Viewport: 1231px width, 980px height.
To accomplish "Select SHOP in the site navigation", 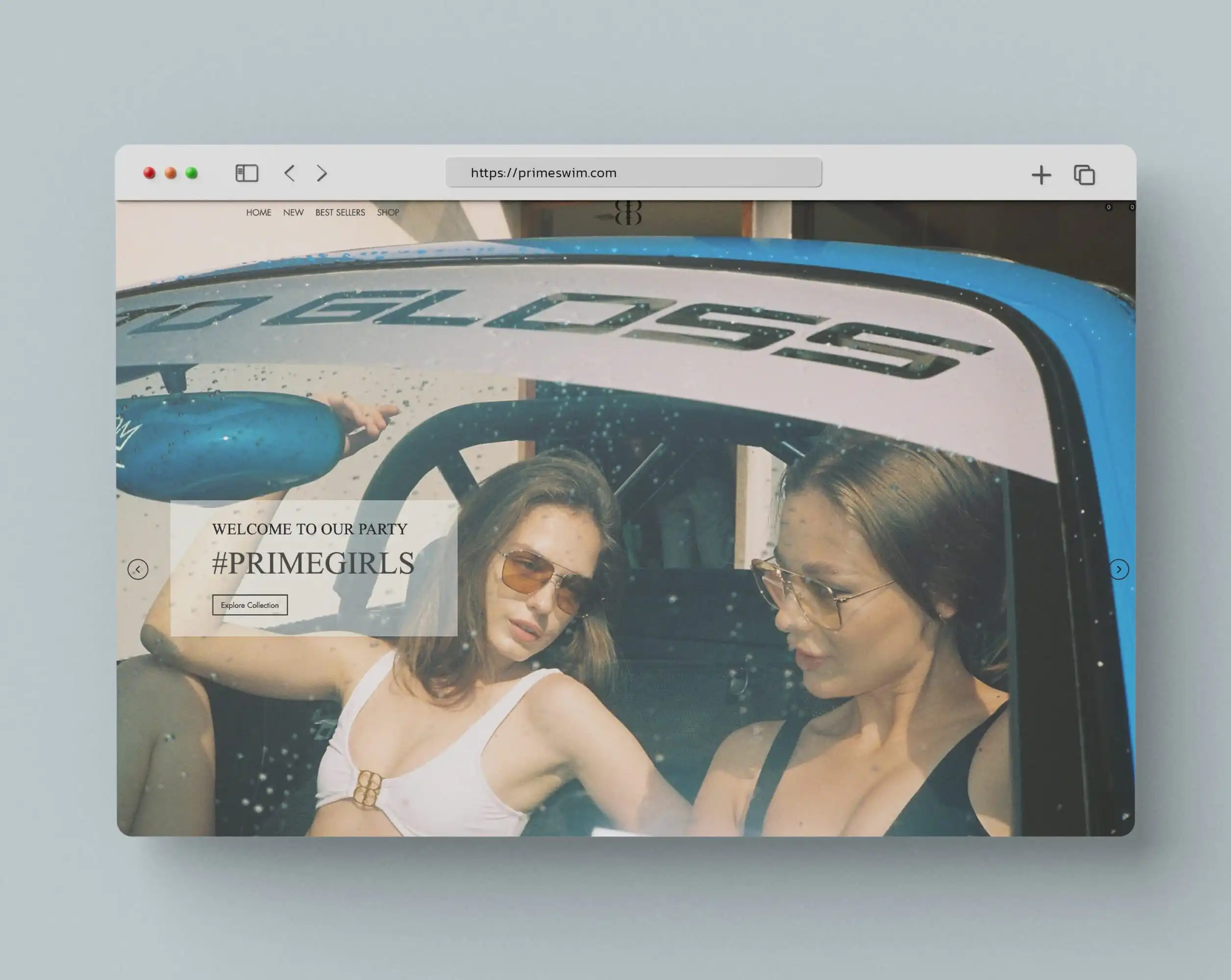I will [x=388, y=212].
